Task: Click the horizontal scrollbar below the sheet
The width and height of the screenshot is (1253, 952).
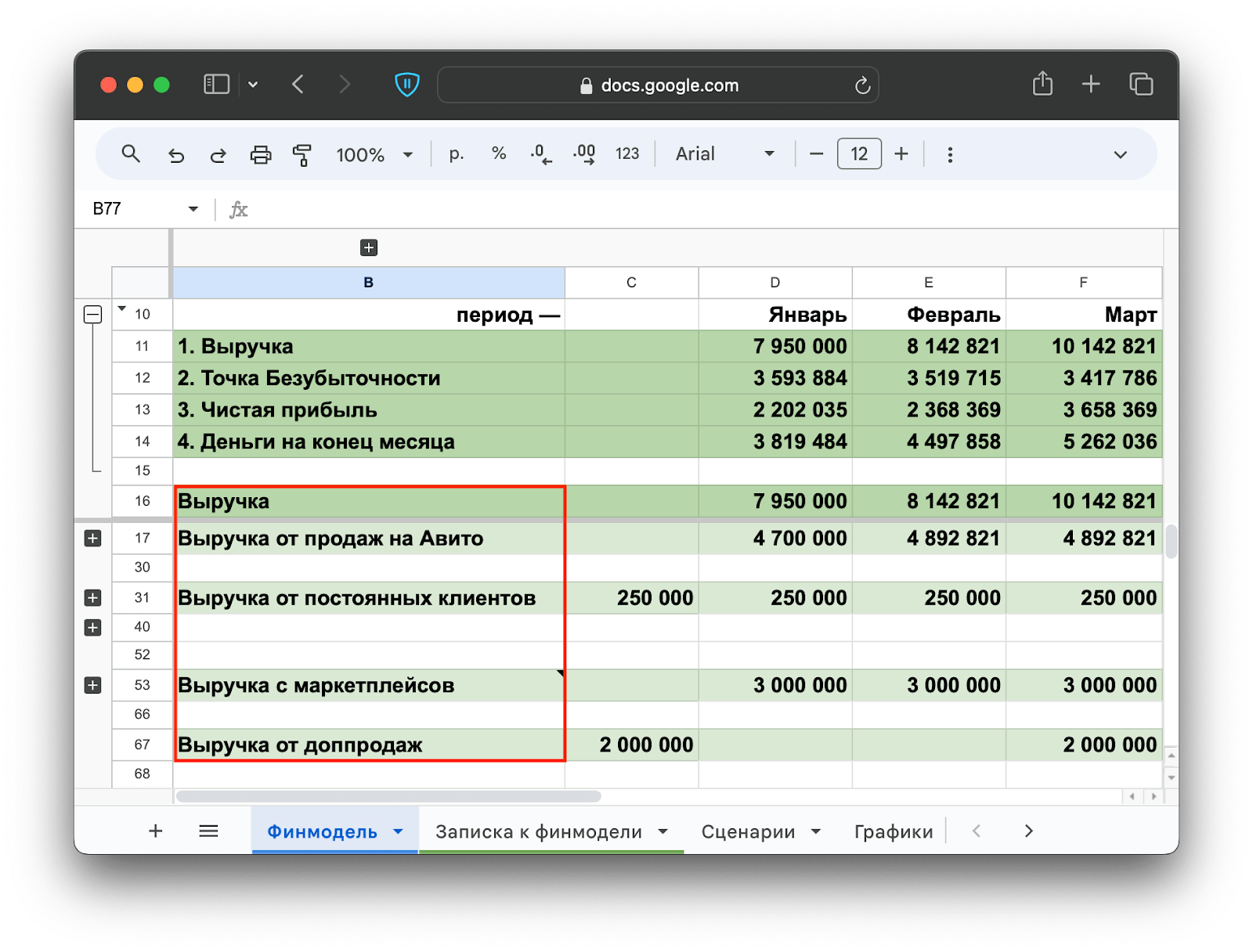Action: 388,797
